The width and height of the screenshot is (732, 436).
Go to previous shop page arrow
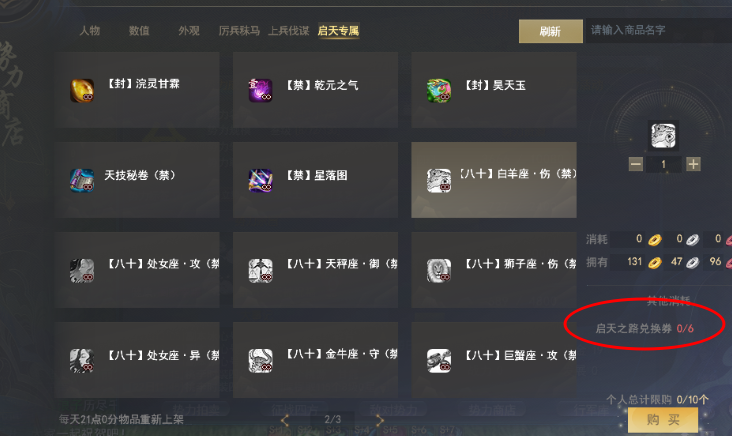[x=285, y=420]
